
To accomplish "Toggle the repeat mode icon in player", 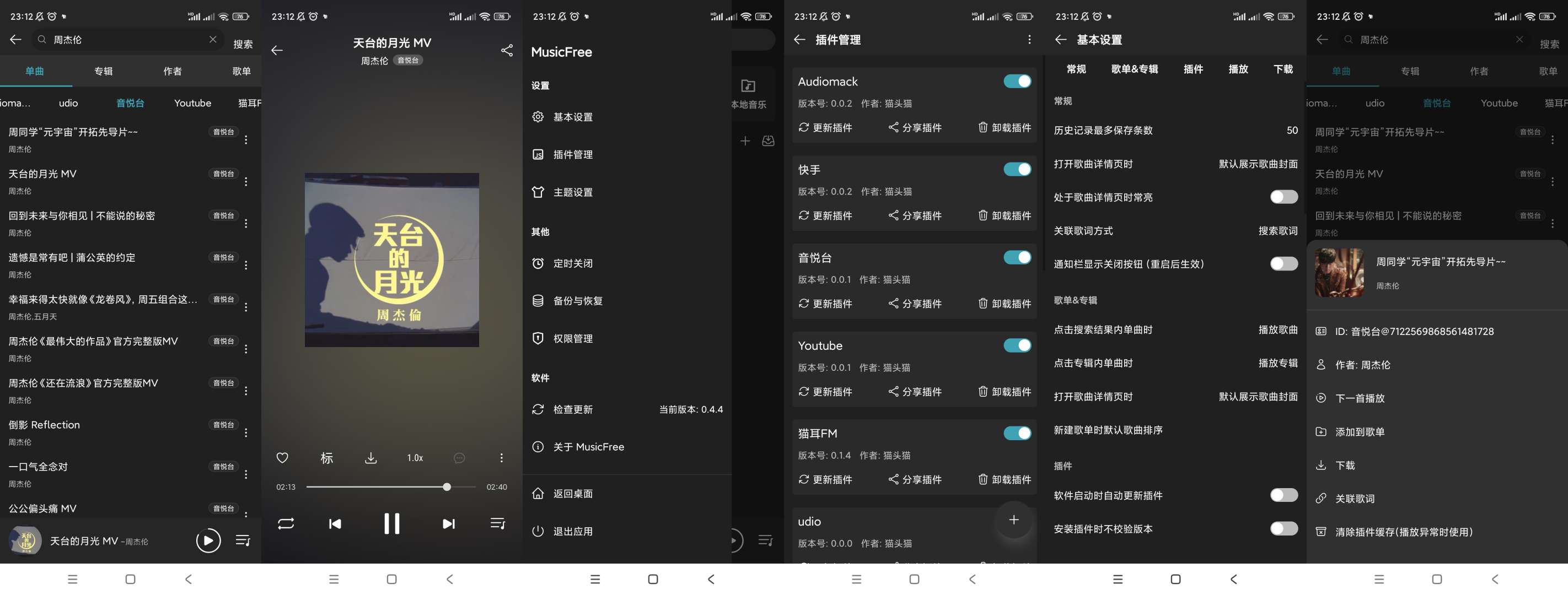I will point(286,523).
